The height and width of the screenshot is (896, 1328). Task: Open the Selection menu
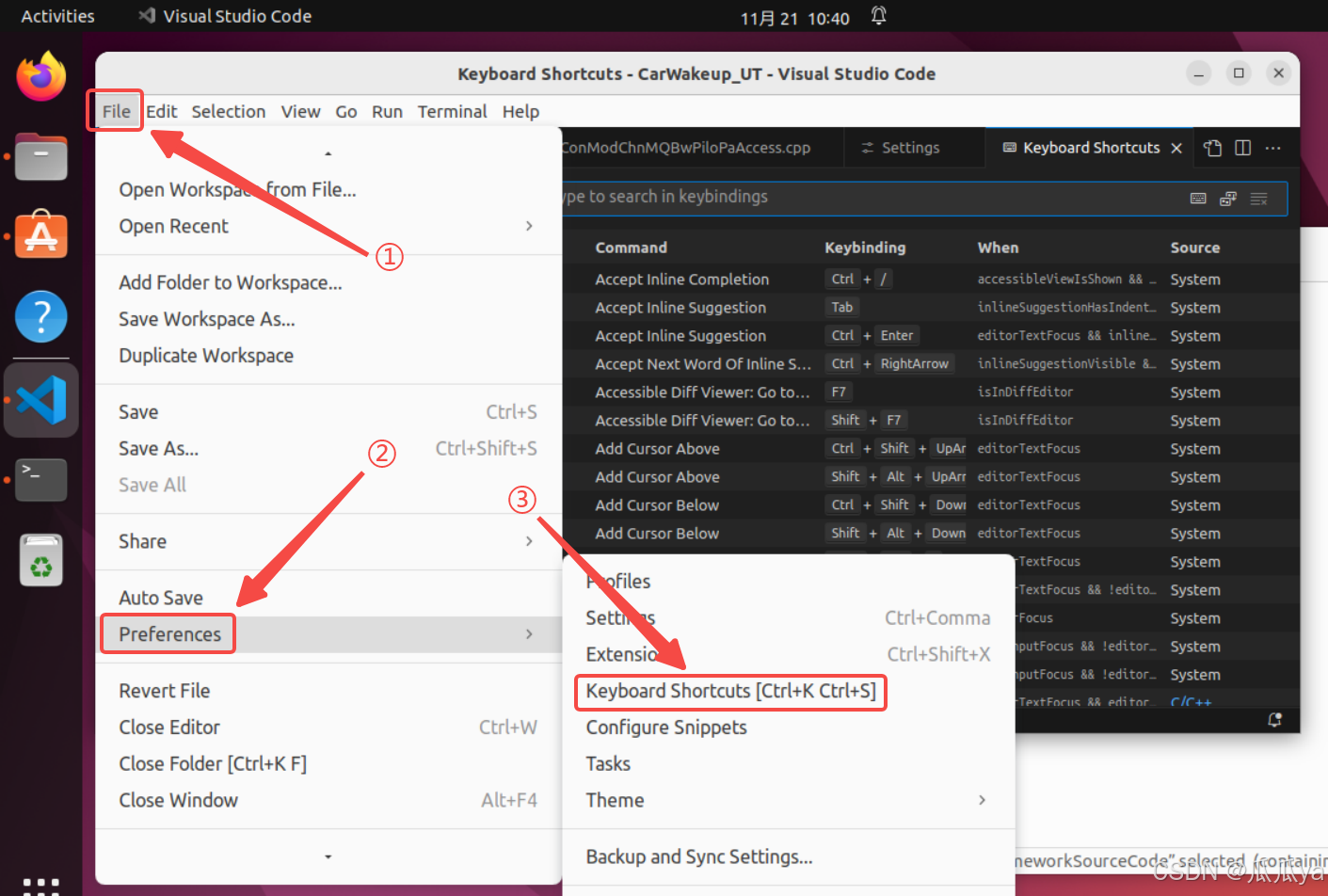tap(229, 111)
